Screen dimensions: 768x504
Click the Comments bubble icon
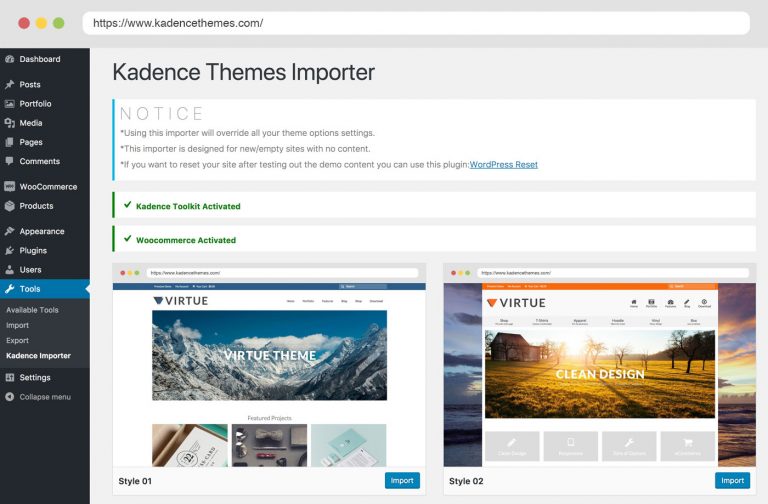point(9,161)
